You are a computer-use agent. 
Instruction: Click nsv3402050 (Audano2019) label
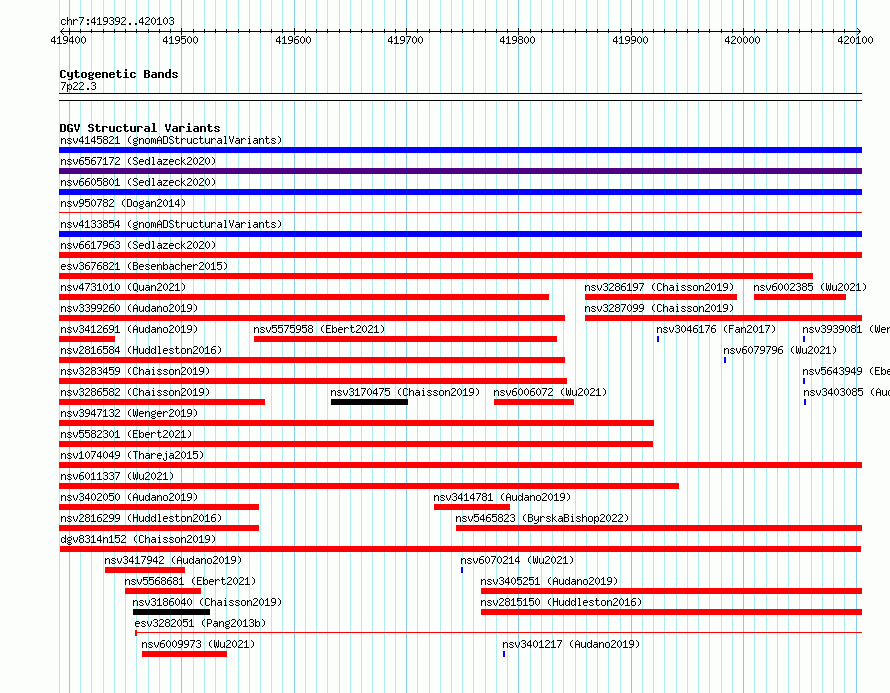129,497
